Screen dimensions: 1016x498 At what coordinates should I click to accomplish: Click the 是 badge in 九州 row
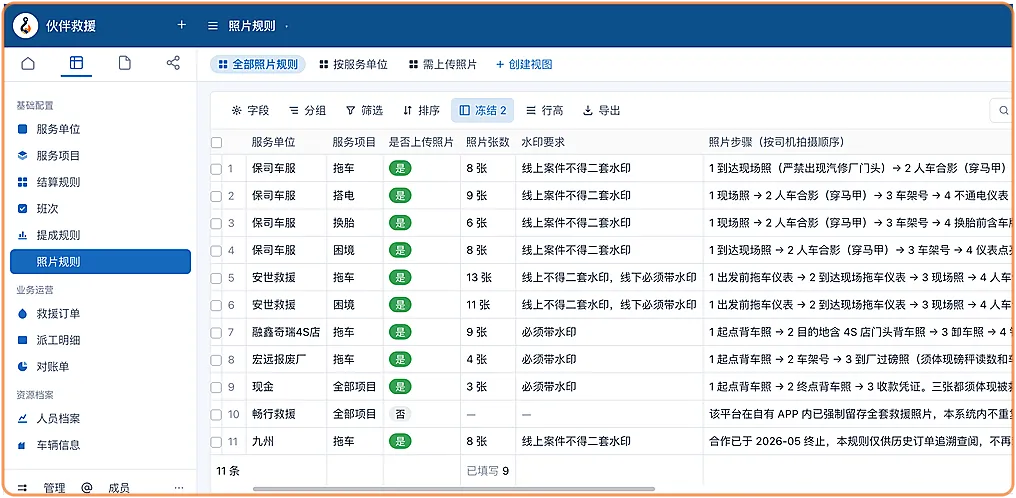point(400,442)
